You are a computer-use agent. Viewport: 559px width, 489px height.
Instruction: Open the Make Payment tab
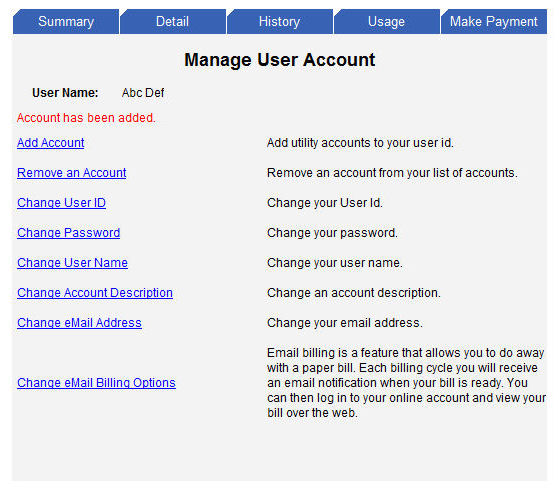point(494,22)
